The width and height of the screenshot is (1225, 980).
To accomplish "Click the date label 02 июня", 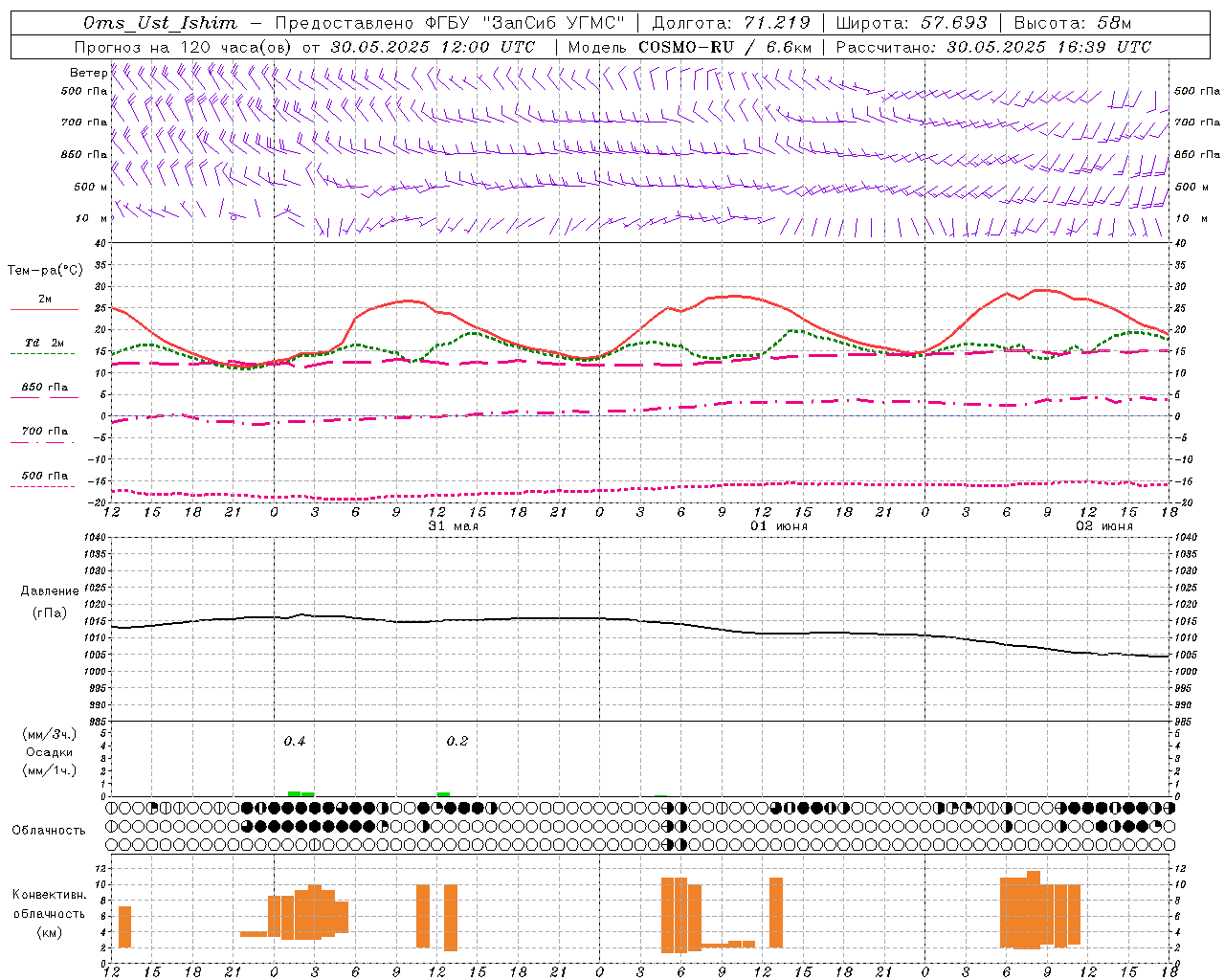I will tap(1103, 525).
